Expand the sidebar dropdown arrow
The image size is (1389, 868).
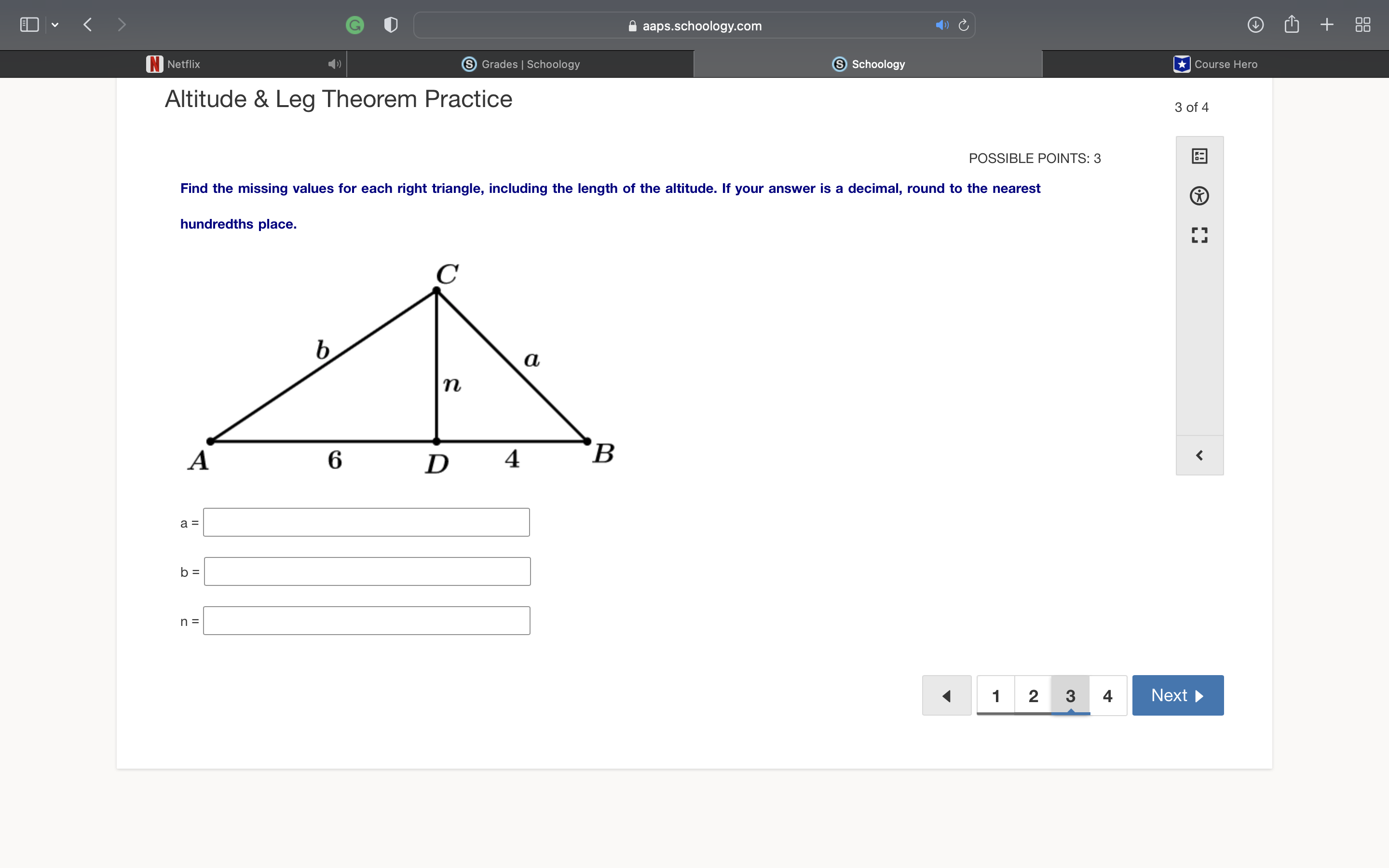click(55, 25)
